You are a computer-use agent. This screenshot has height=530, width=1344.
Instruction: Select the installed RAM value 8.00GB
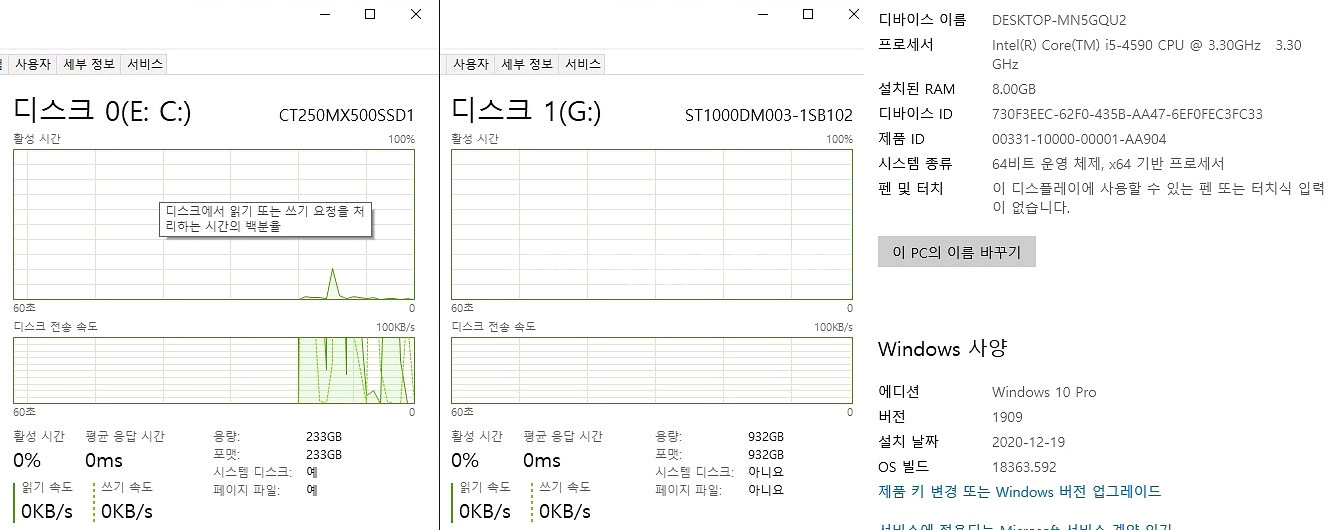[1014, 89]
